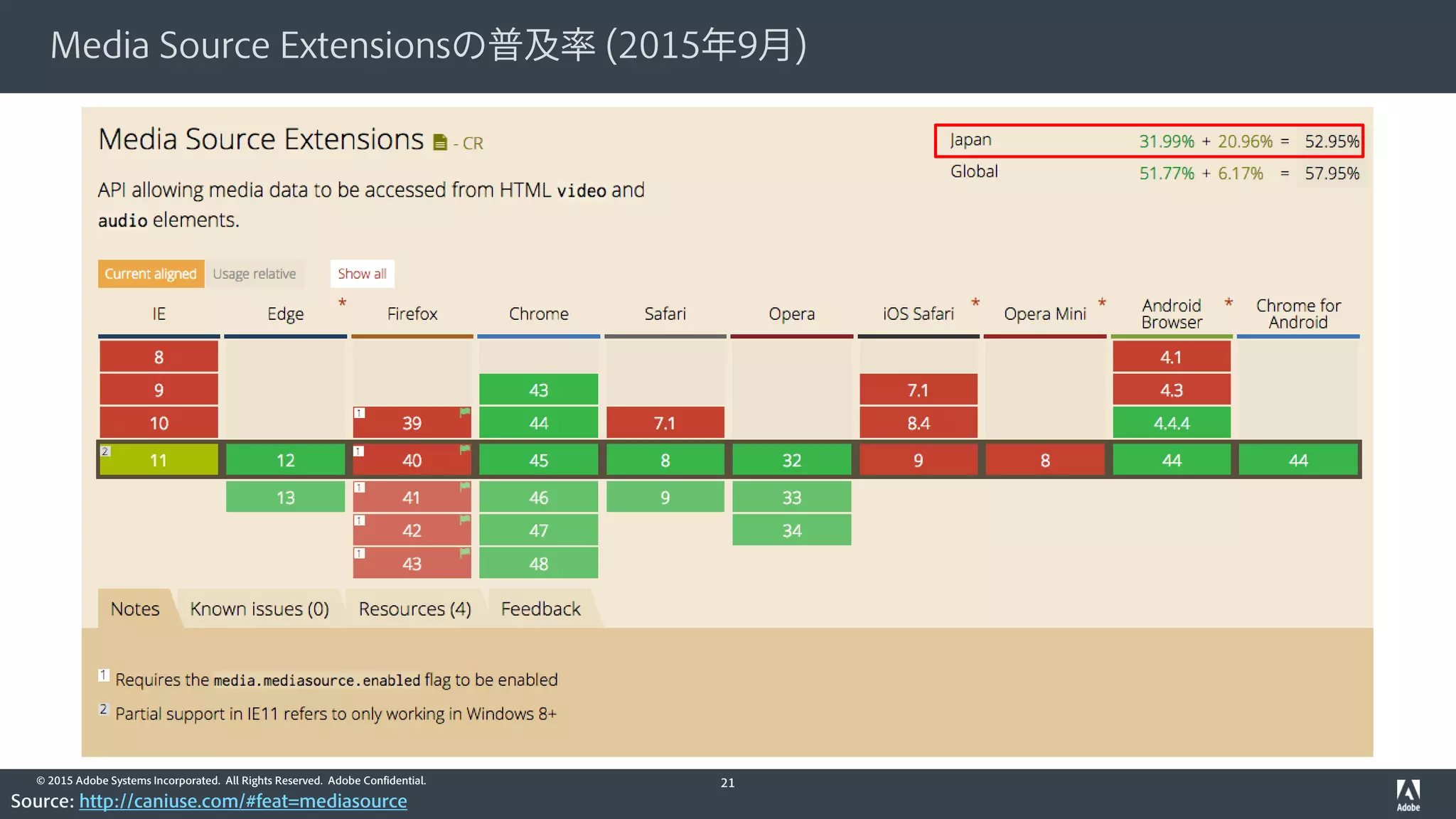Click the note 1 marker on Firefox 42
This screenshot has width=1456, height=819.
pyautogui.click(x=359, y=520)
